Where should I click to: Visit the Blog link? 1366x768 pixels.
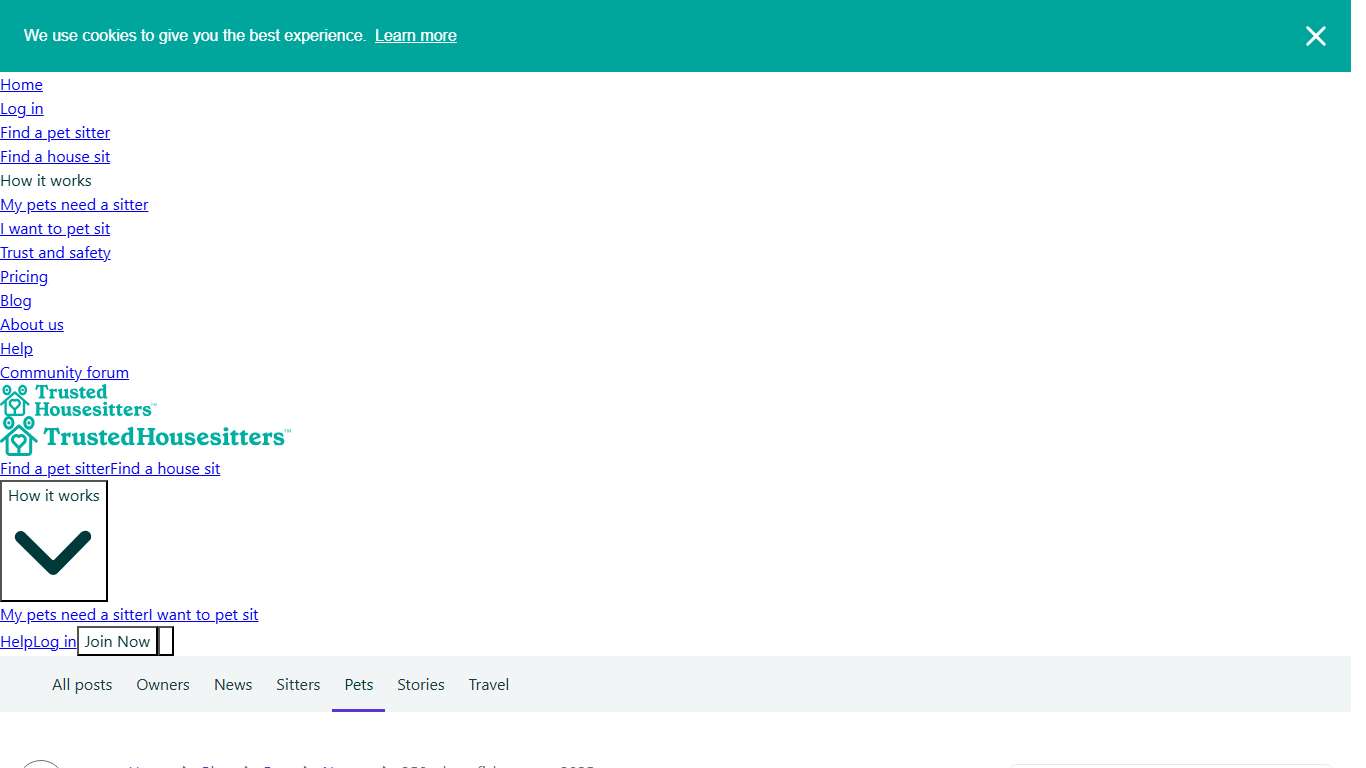(16, 301)
